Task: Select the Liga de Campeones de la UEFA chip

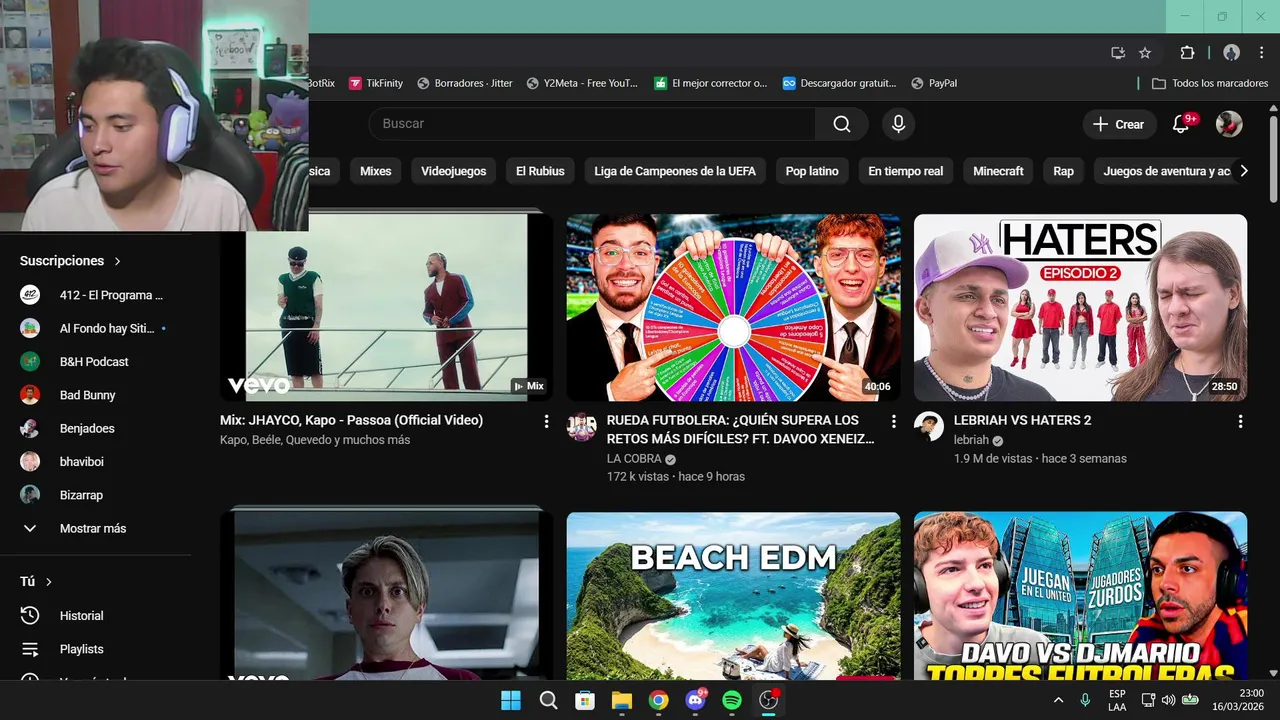Action: 675,171
